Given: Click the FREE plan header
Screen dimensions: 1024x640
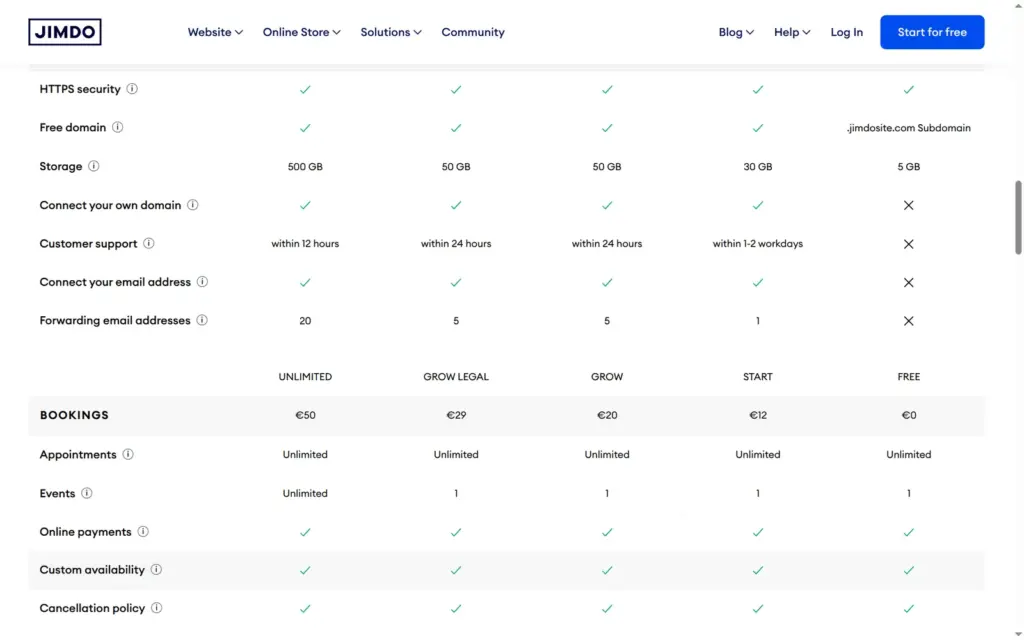Looking at the screenshot, I should pyautogui.click(x=908, y=377).
